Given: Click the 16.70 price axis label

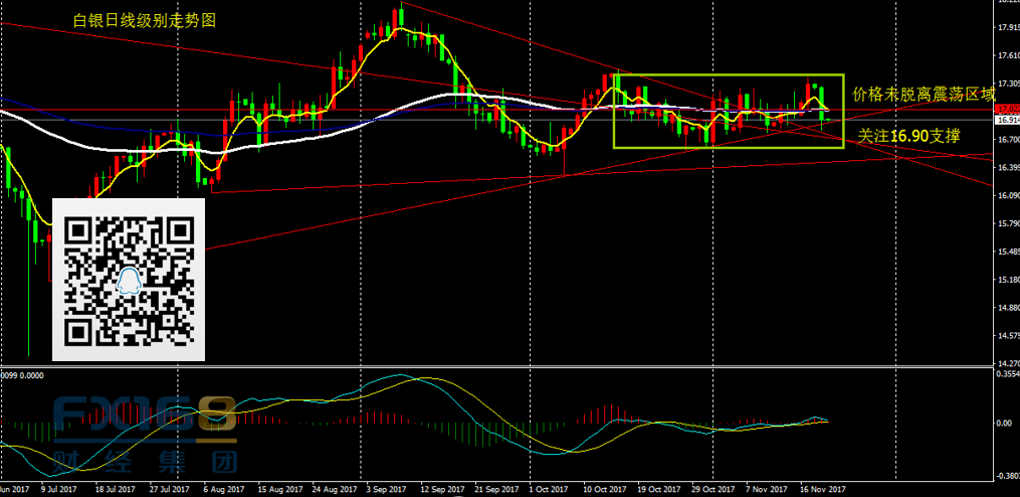Looking at the screenshot, I should [x=1007, y=140].
